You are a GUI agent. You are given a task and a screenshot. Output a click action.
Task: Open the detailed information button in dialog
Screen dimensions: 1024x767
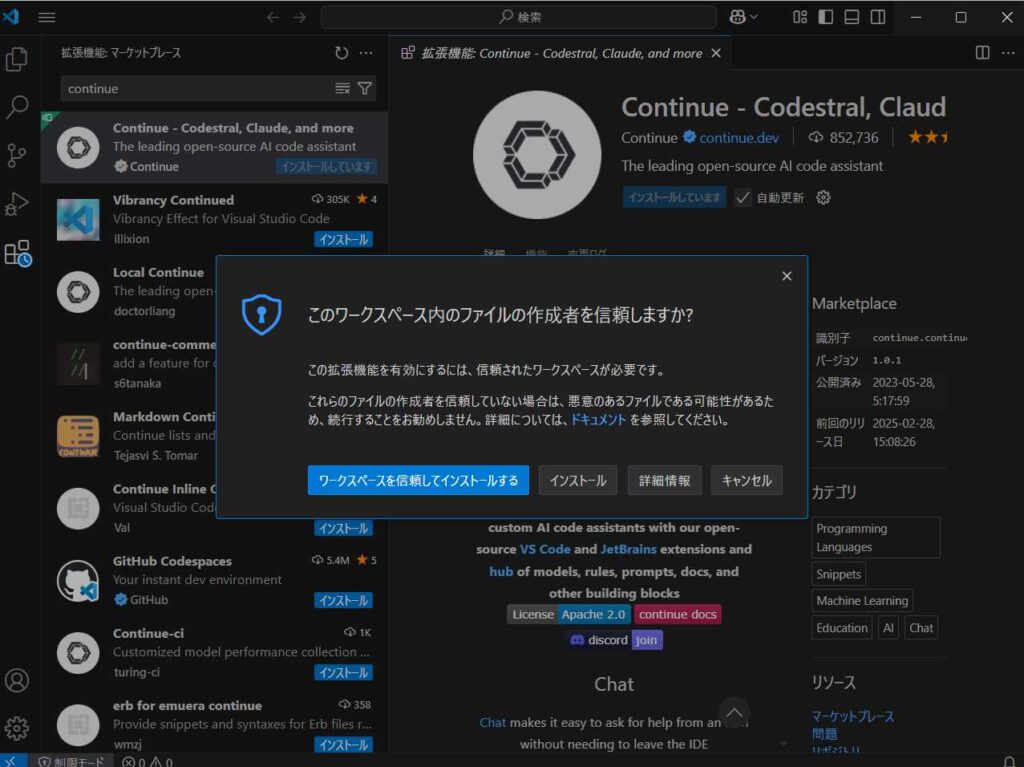coord(664,480)
